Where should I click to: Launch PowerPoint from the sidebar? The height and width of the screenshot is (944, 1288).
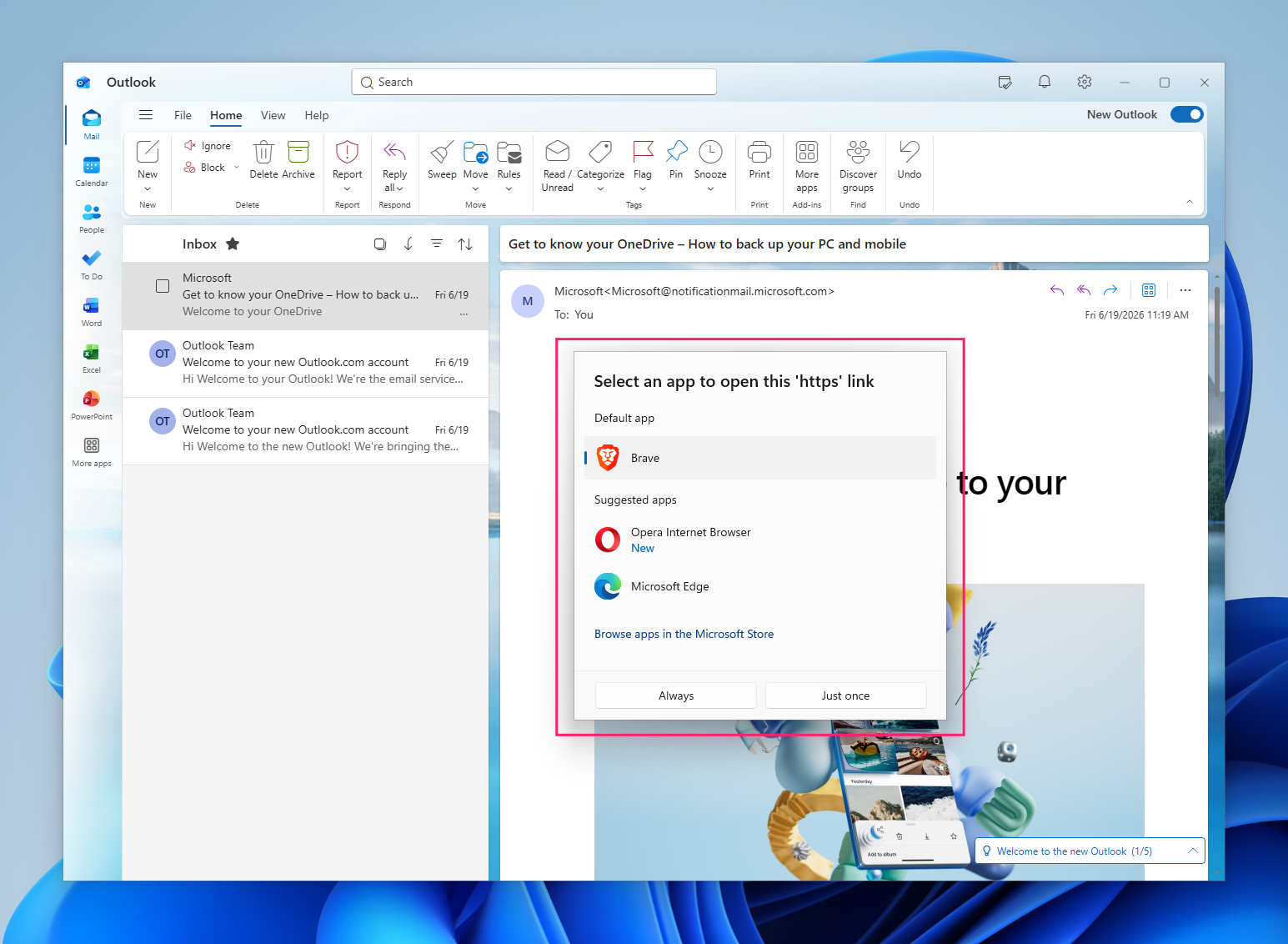coord(92,404)
